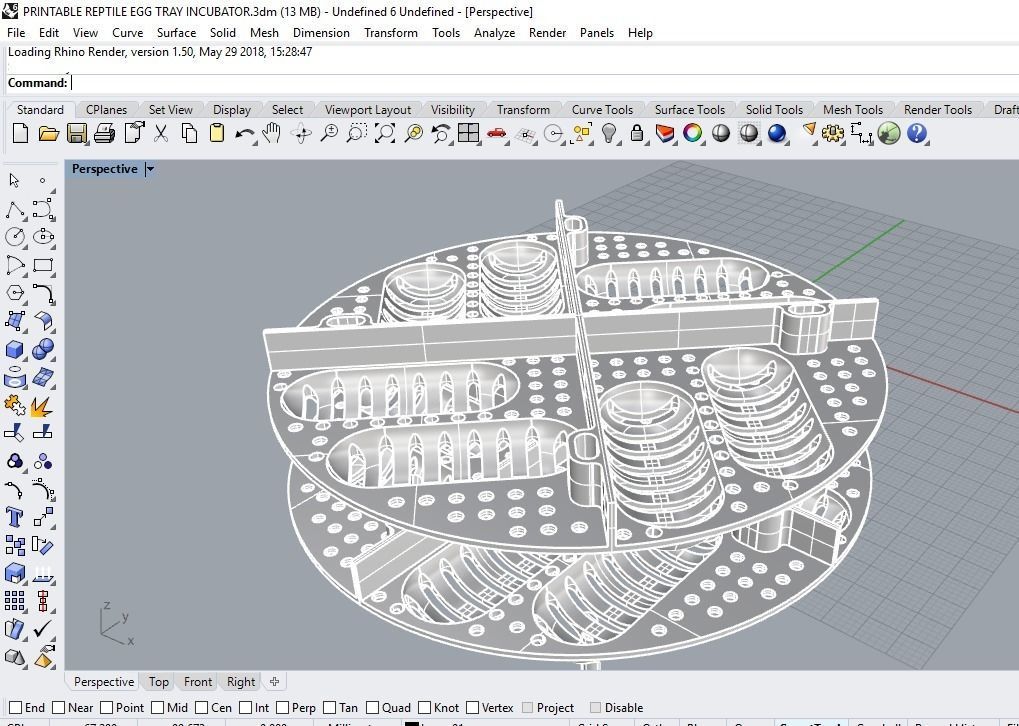The width and height of the screenshot is (1019, 726).
Task: Open Show/Hide lightbulb tool
Action: coord(609,134)
